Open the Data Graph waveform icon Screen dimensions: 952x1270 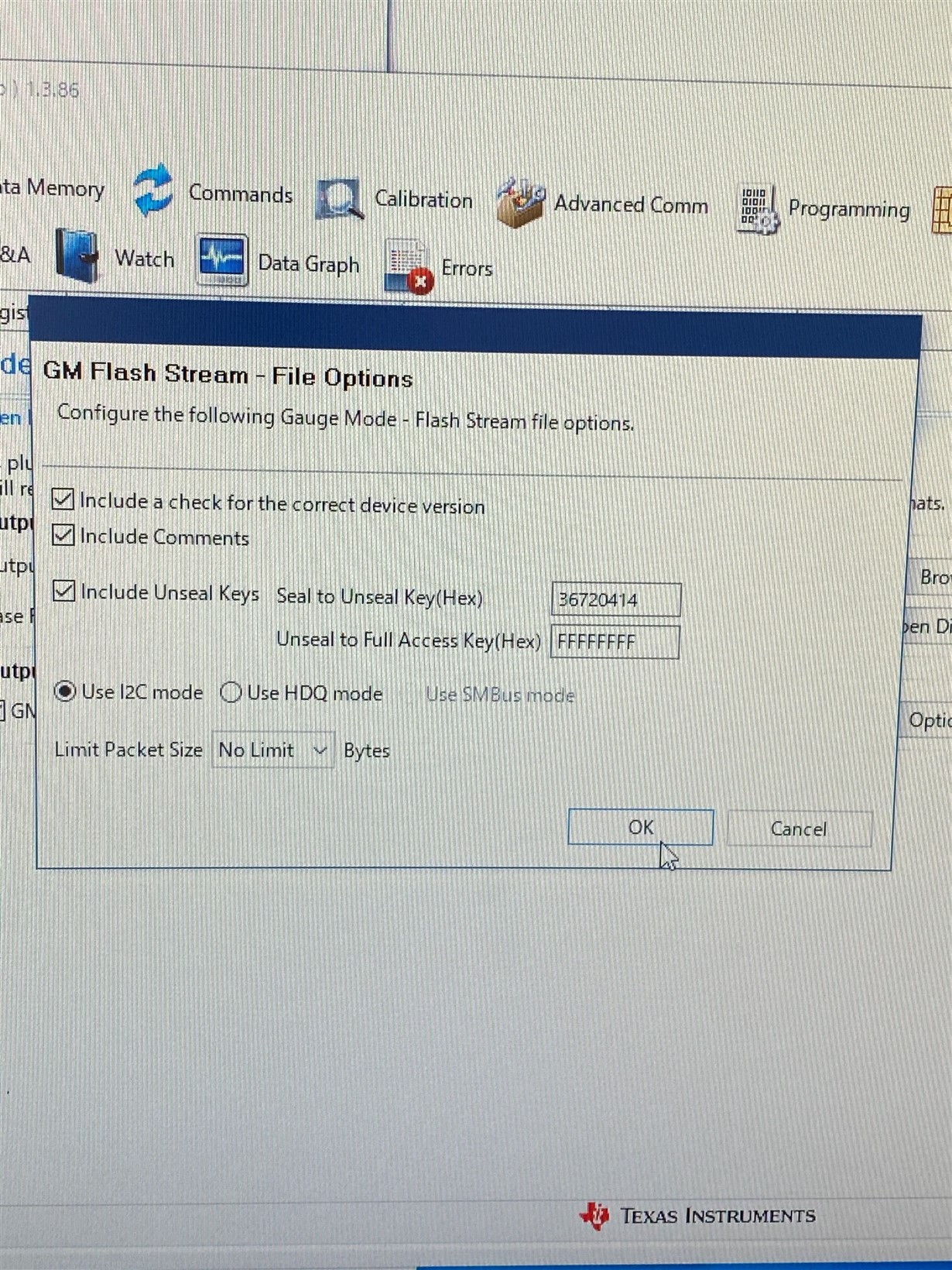click(221, 260)
